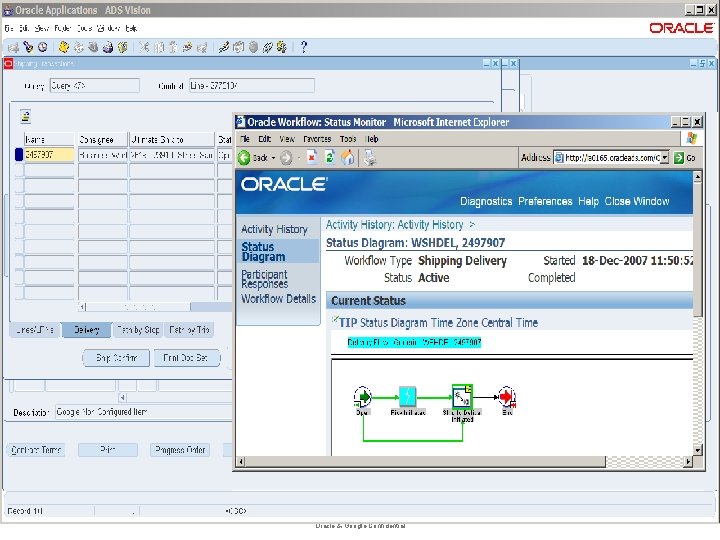This screenshot has height=540, width=720.
Task: Click the Activity History breadcrumb link
Action: click(x=394, y=225)
